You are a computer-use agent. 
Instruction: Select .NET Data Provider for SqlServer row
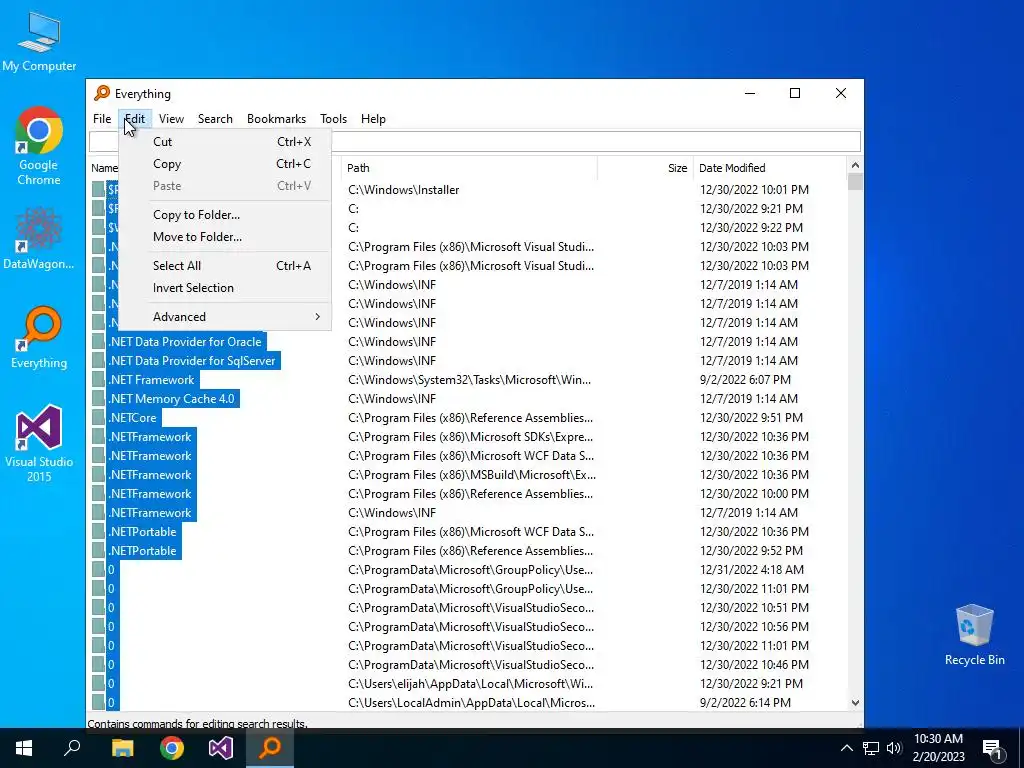[x=193, y=360]
